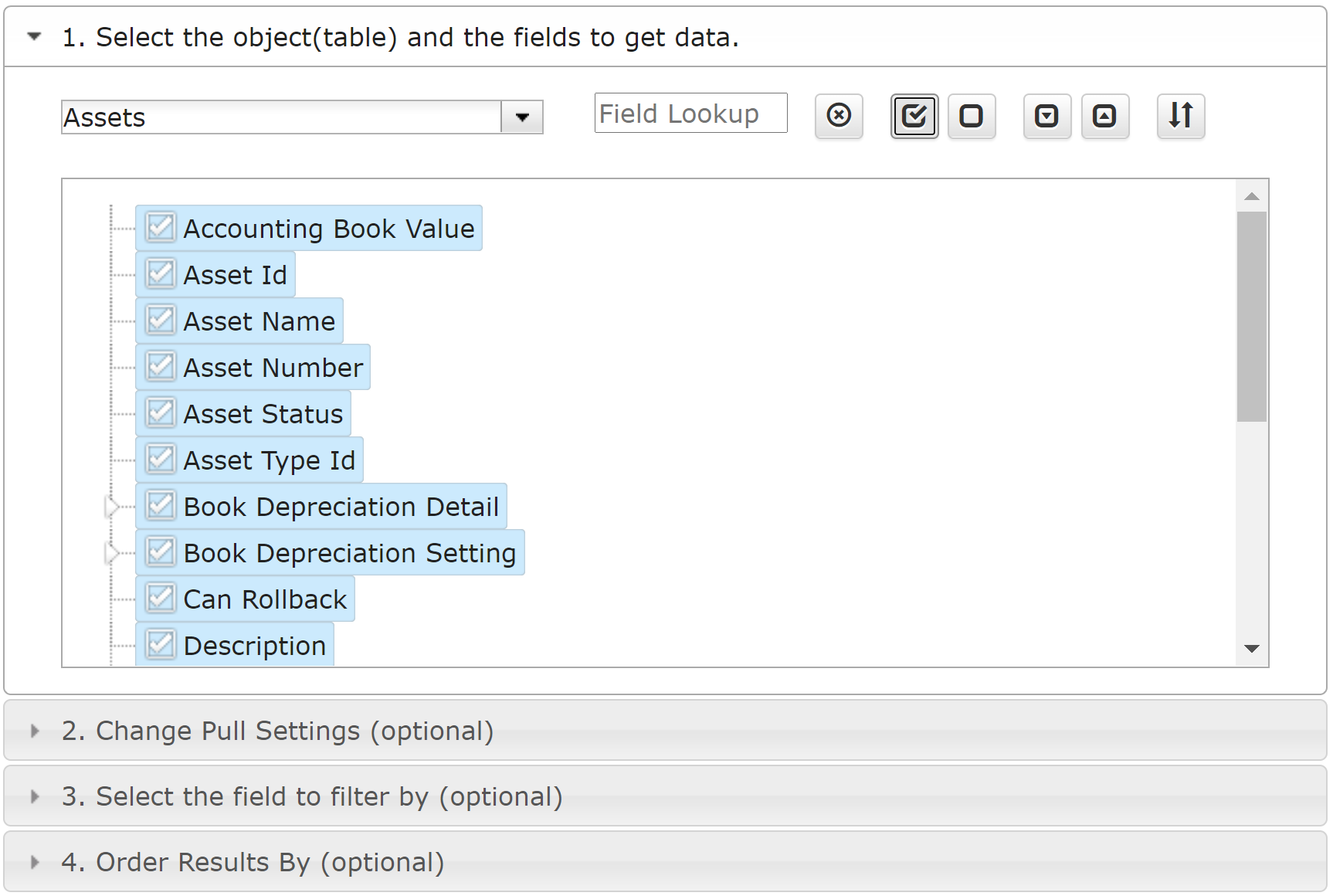Uncheck the Accounting Book Value checkbox
This screenshot has width=1333, height=896.
click(x=161, y=228)
